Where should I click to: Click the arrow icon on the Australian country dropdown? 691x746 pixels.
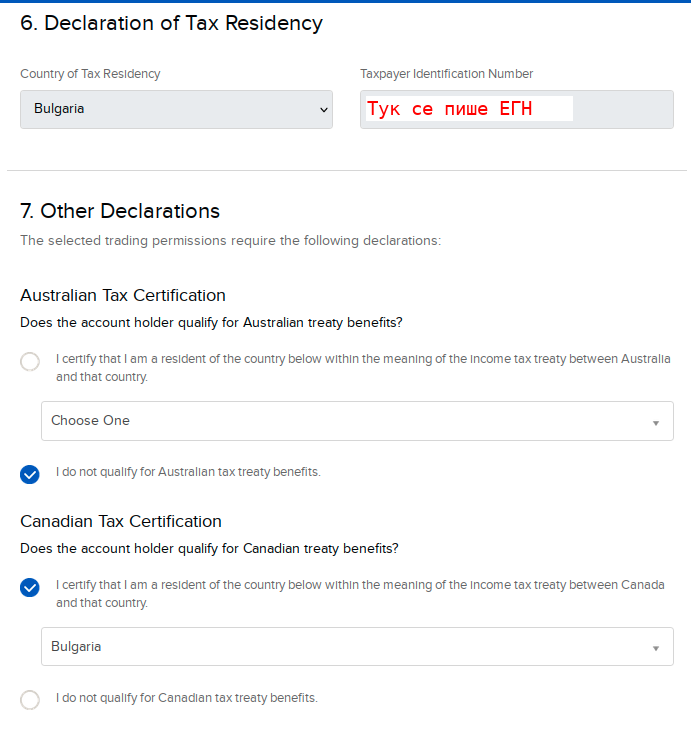pos(656,423)
